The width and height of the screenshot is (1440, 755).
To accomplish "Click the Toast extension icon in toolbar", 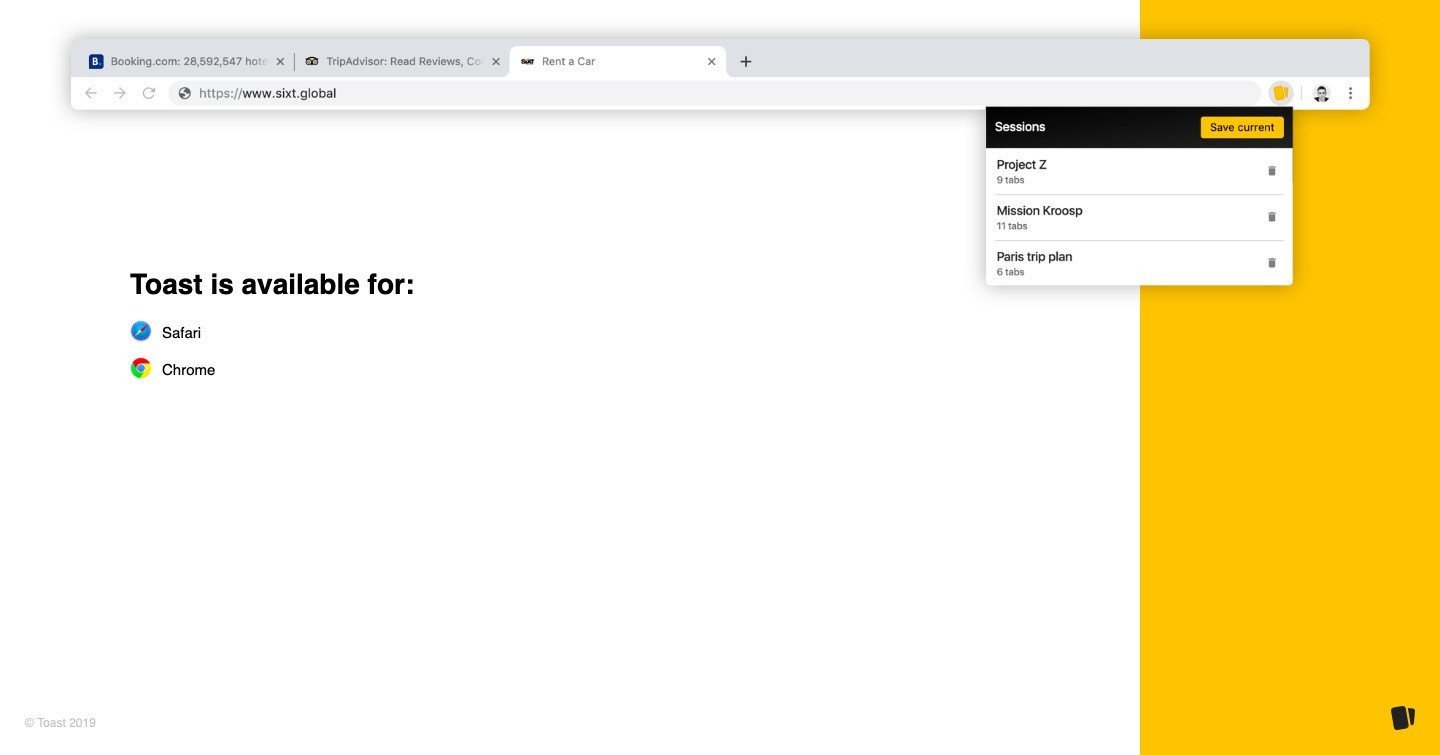I will (1280, 93).
